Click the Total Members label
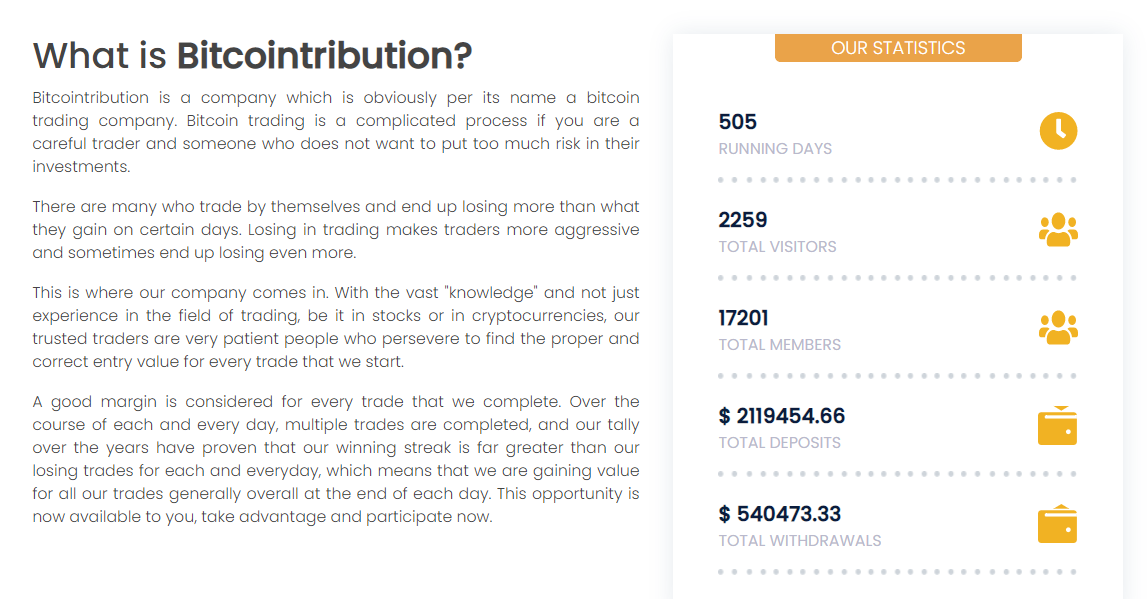The height and width of the screenshot is (599, 1147). pos(780,345)
